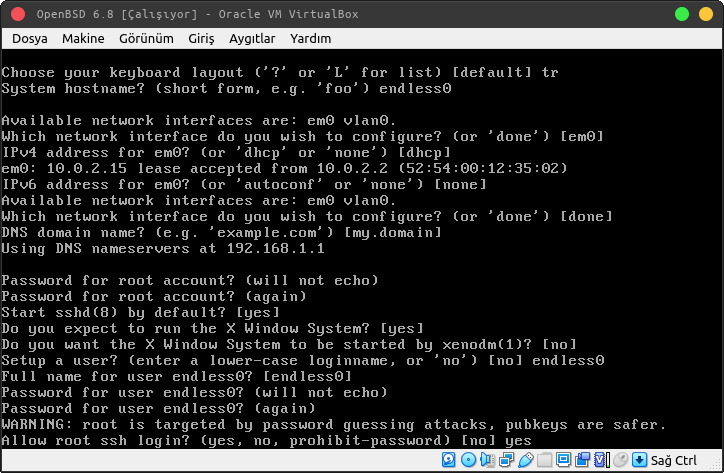The height and width of the screenshot is (473, 724).
Task: Click the hard disk activity status icon
Action: pyautogui.click(x=448, y=460)
